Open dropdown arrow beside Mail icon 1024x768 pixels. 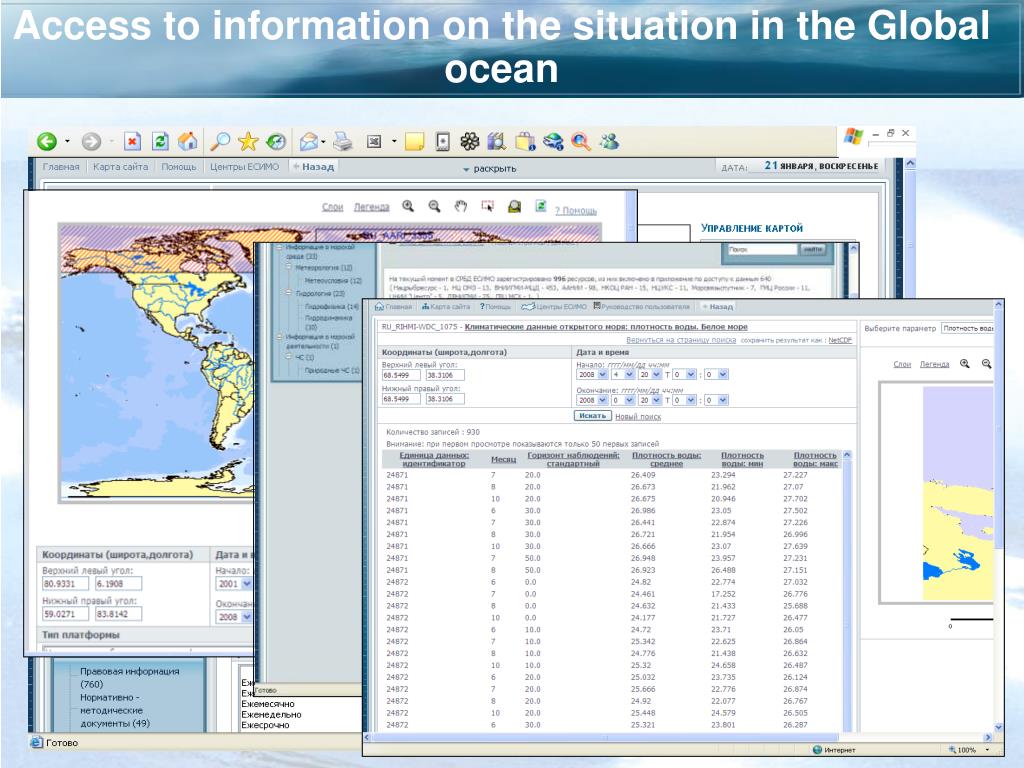pyautogui.click(x=323, y=142)
